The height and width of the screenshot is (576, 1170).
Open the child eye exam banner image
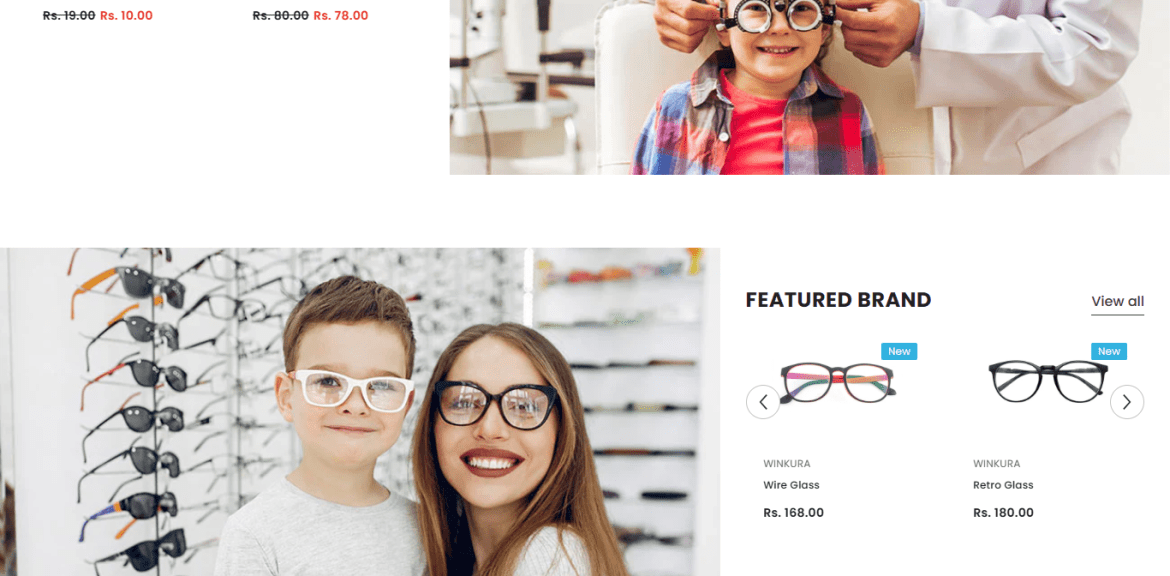(x=810, y=87)
